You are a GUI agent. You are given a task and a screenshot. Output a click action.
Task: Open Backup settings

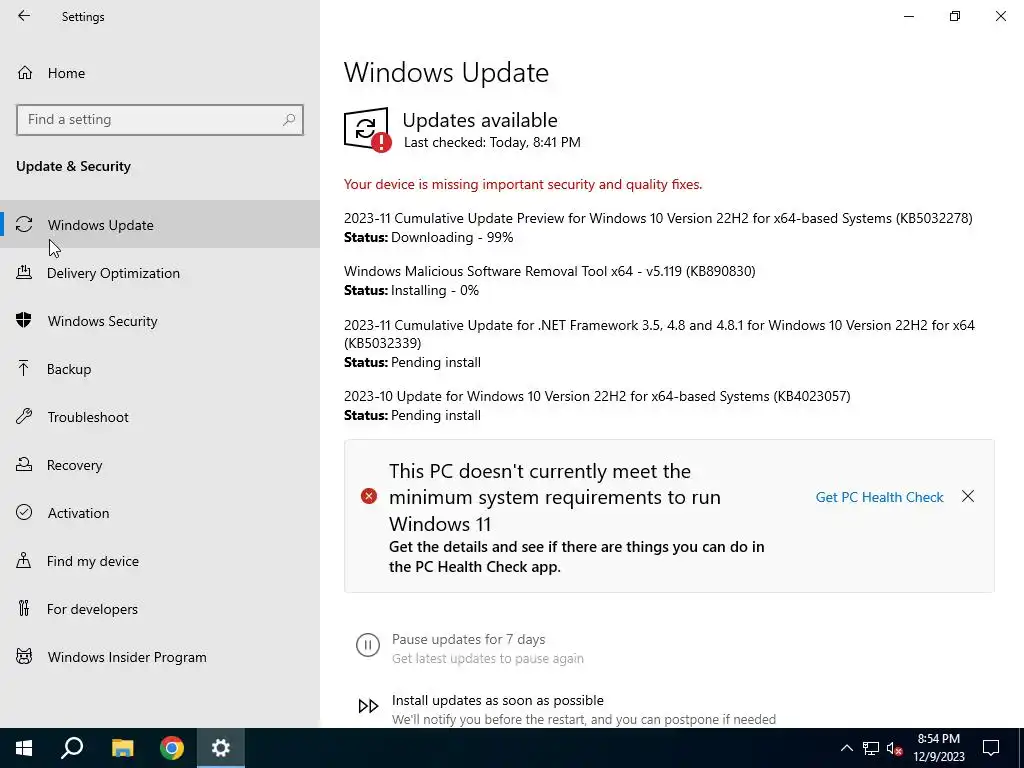[160, 369]
